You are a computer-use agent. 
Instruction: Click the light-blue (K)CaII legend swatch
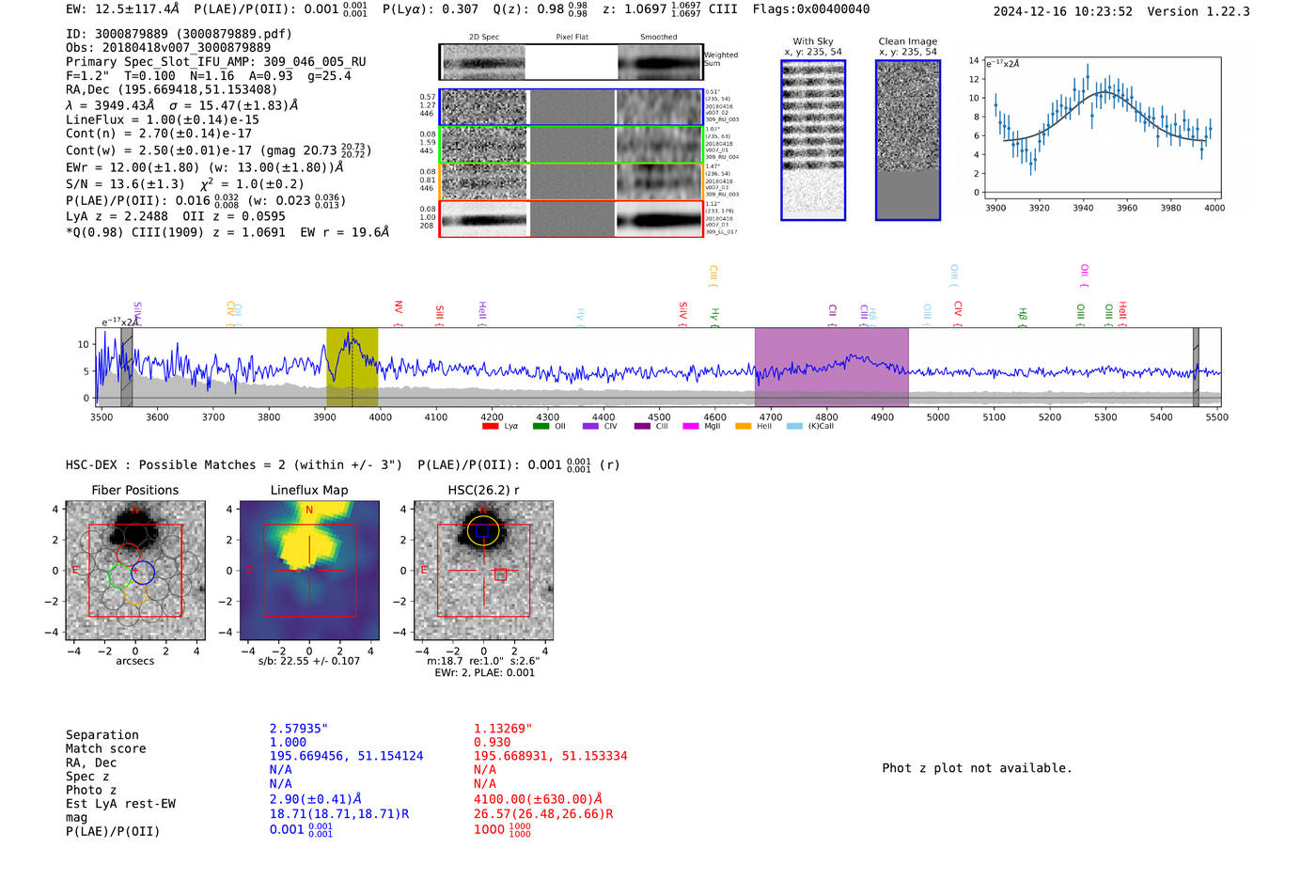pyautogui.click(x=794, y=427)
